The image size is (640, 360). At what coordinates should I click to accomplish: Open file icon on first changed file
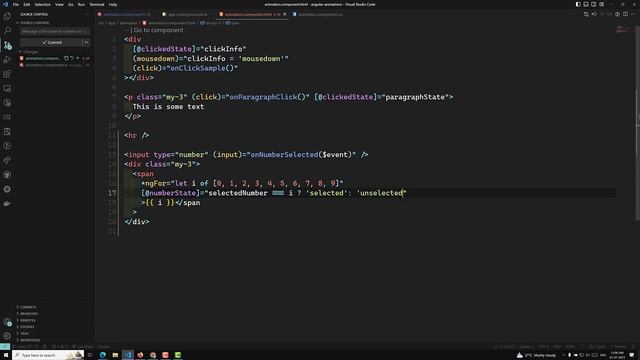click(x=66, y=58)
